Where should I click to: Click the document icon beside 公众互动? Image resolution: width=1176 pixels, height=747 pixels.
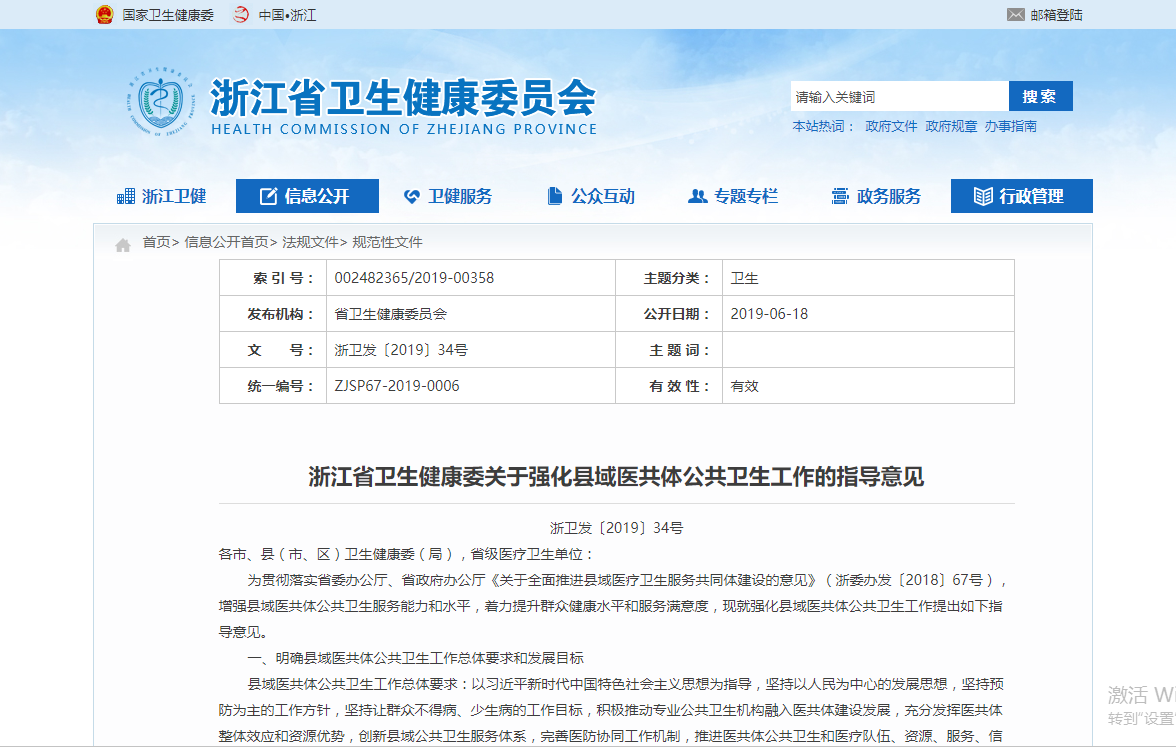click(x=555, y=196)
